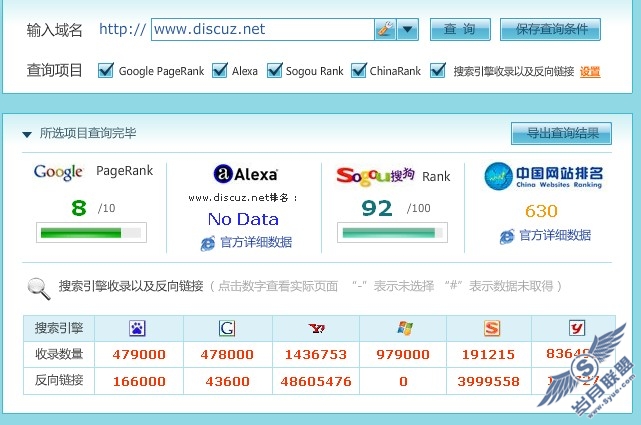Click the Windows Live search engine icon
Viewport: 641px width, 425px height.
tap(404, 328)
